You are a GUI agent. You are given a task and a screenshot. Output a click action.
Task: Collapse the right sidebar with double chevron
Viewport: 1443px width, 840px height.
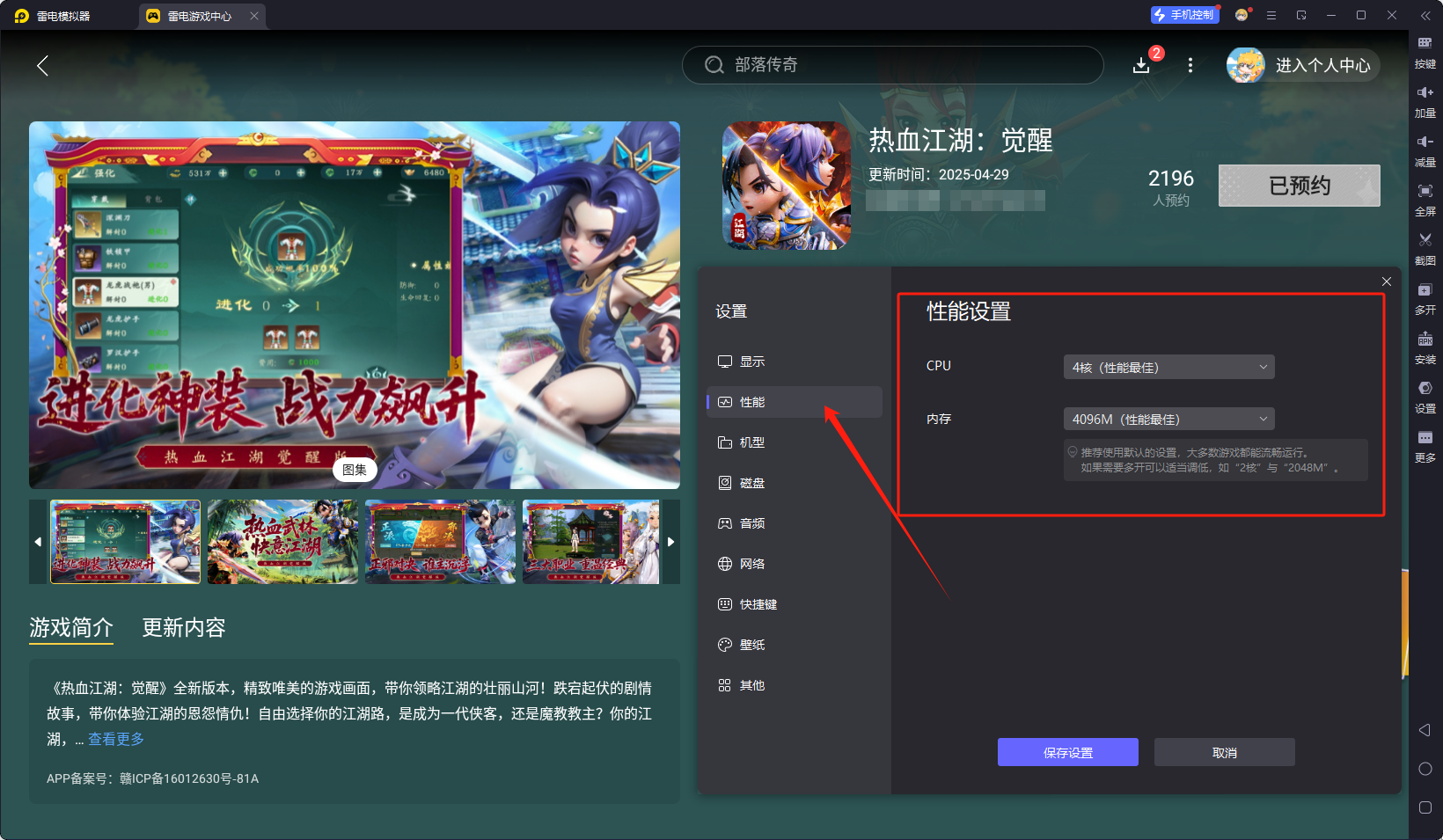[x=1425, y=16]
